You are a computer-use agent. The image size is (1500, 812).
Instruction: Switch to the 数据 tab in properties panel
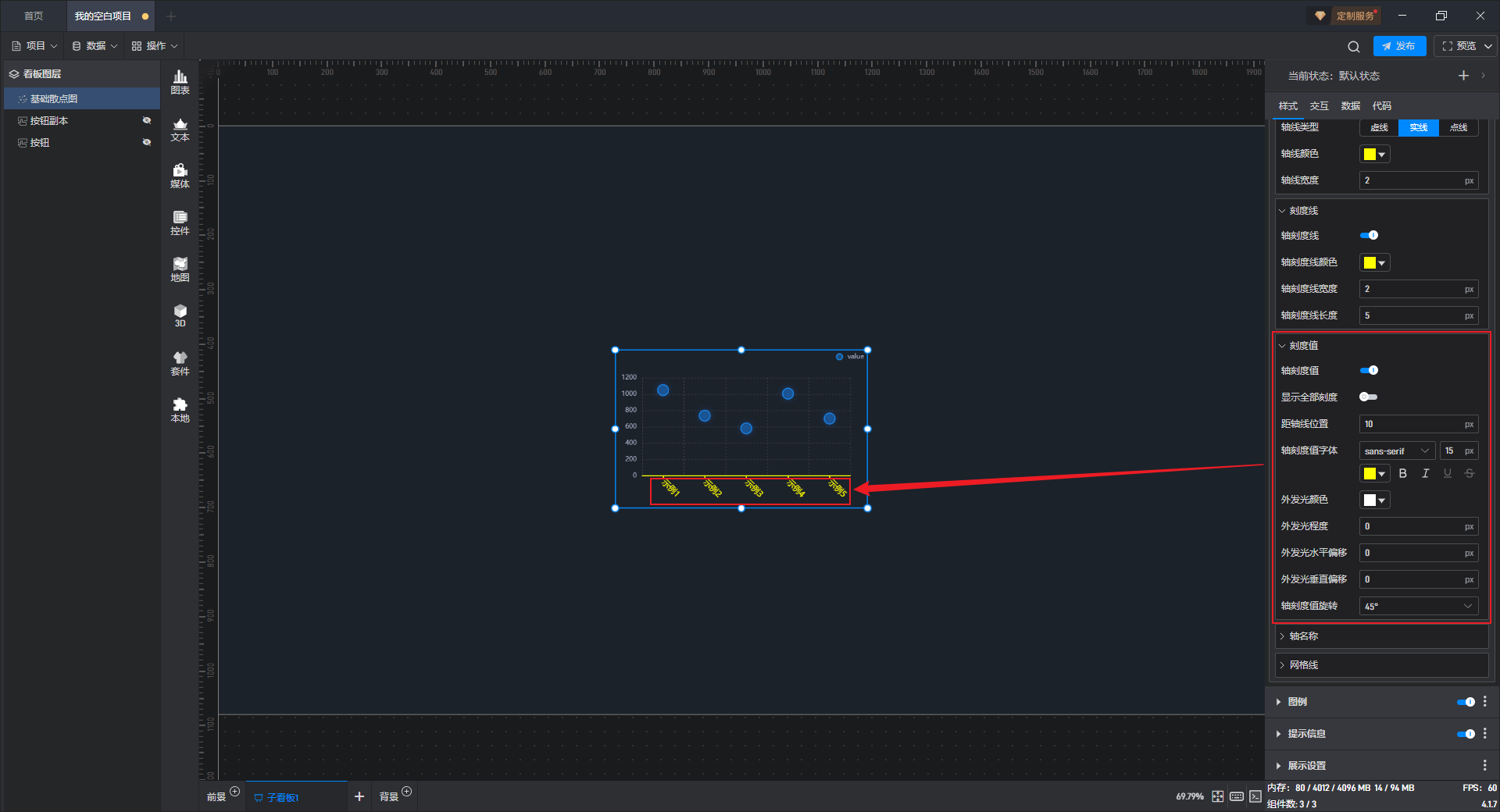pyautogui.click(x=1350, y=106)
